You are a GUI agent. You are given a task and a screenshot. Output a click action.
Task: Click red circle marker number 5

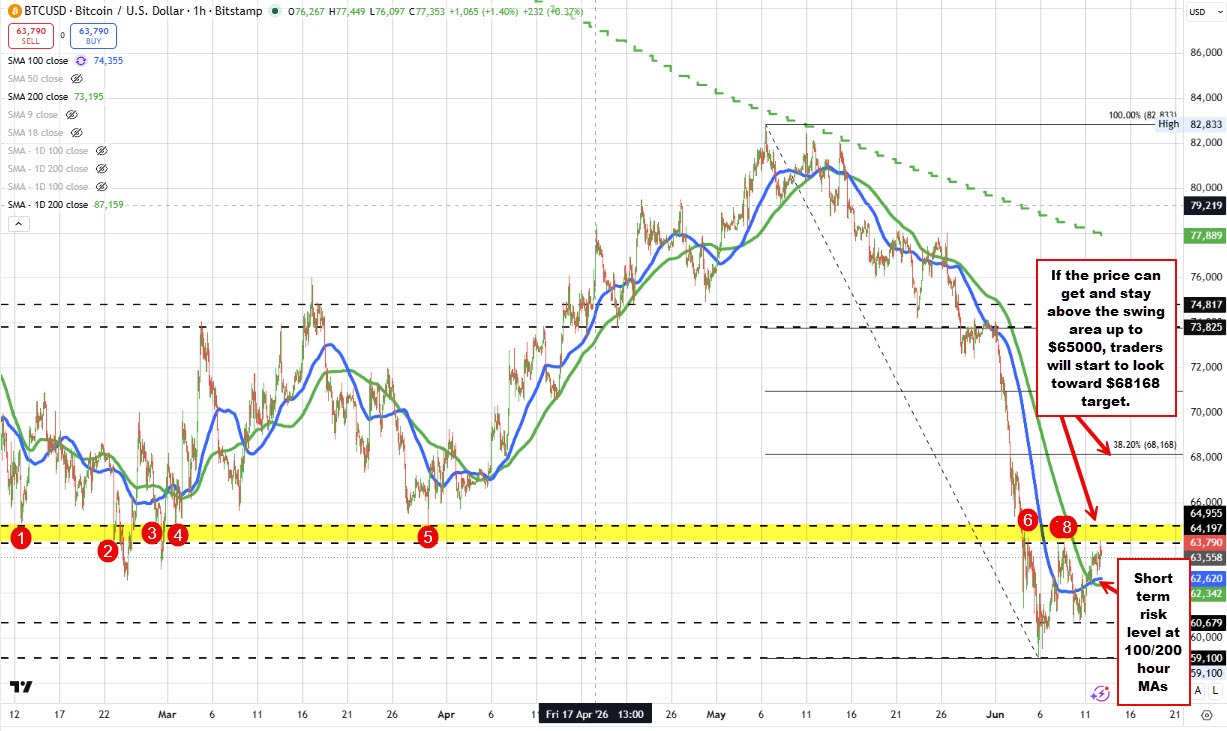click(x=427, y=536)
